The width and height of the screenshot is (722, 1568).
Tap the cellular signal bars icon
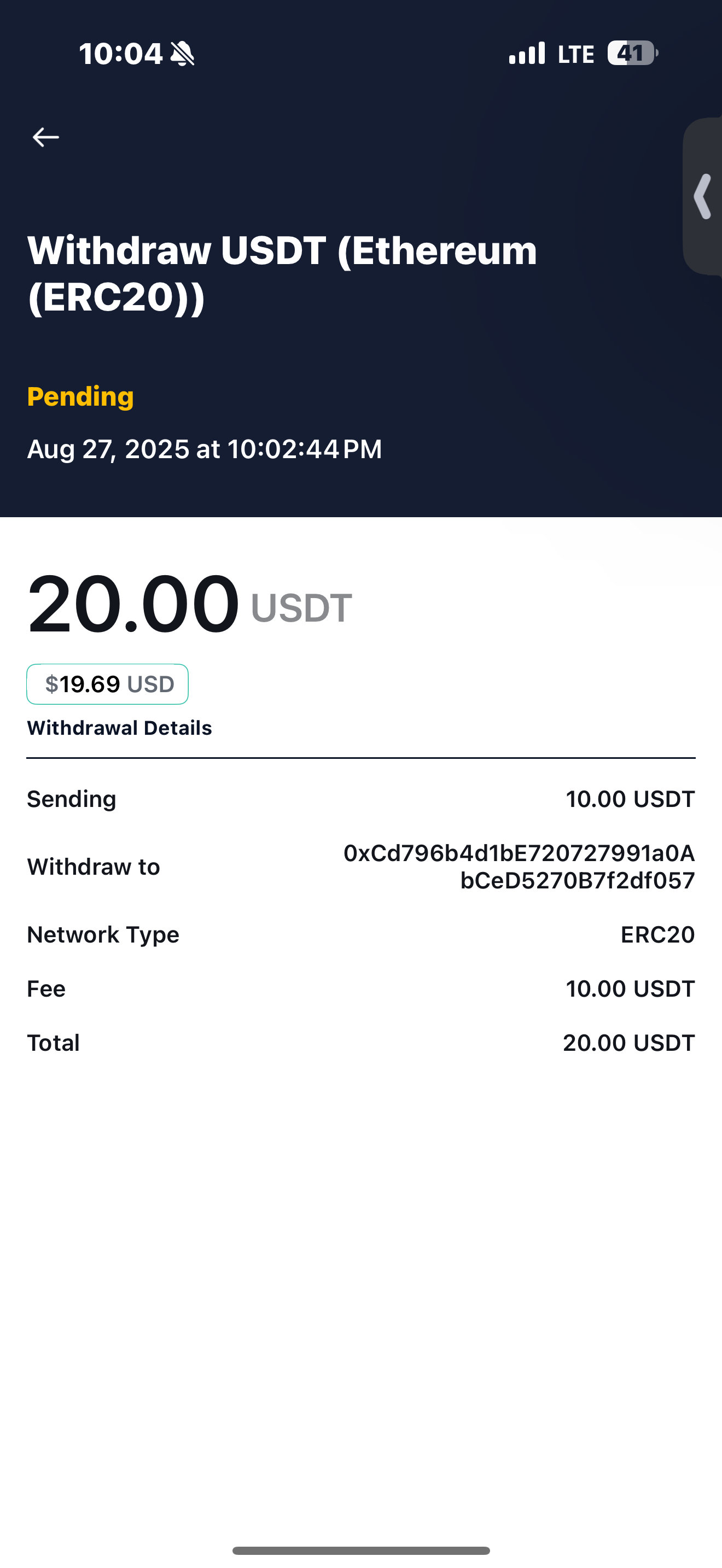pyautogui.click(x=527, y=54)
